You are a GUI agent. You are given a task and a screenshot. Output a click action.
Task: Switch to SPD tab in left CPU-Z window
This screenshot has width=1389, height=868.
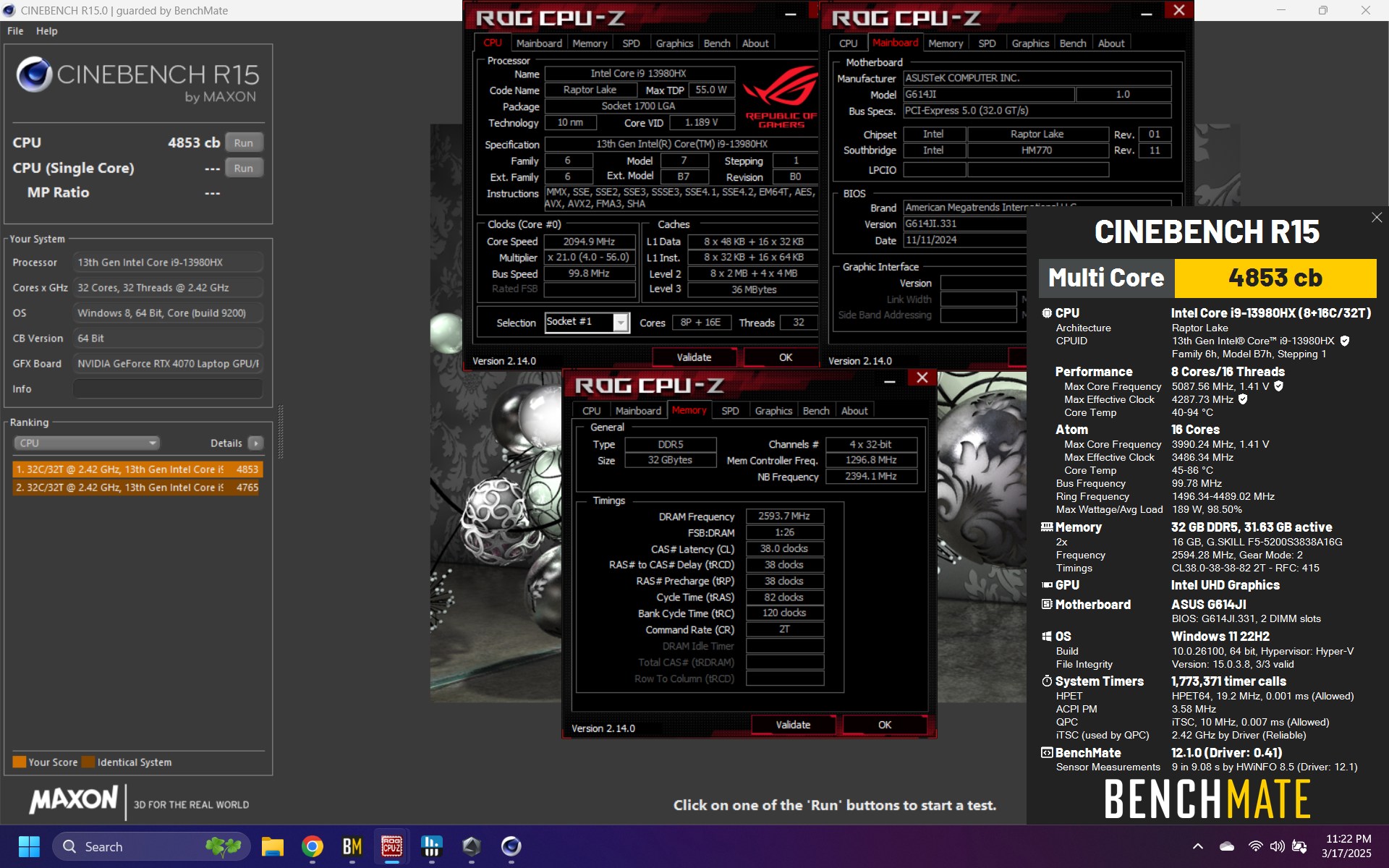tap(631, 43)
